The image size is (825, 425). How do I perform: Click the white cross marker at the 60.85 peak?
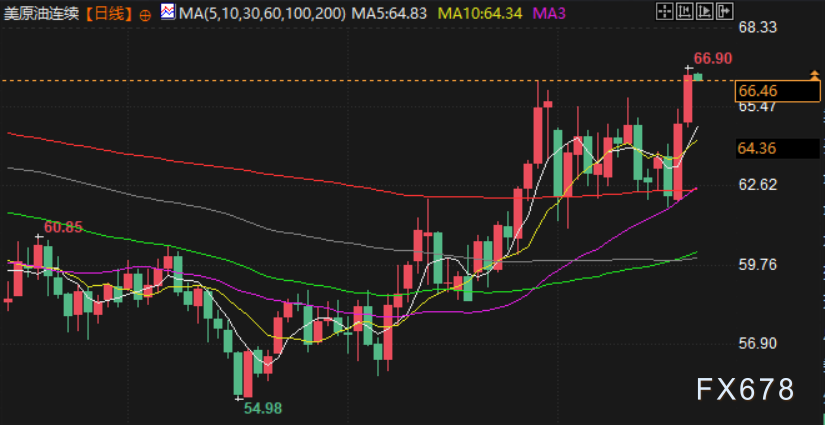[x=38, y=237]
